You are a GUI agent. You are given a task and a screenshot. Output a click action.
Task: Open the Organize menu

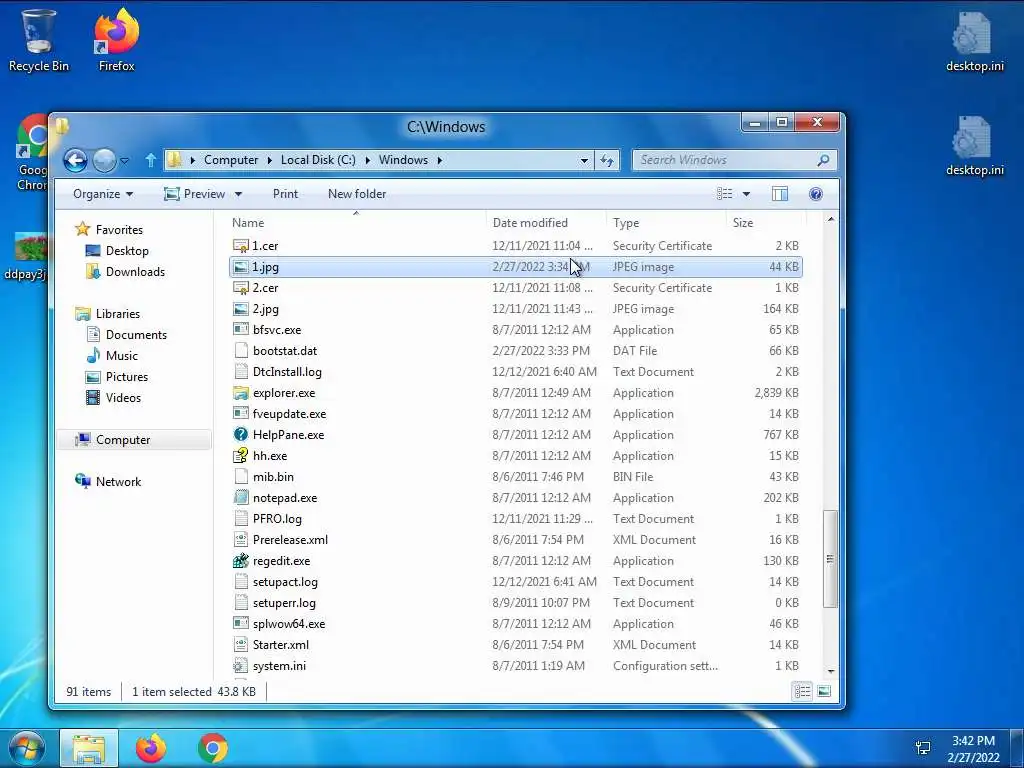[x=103, y=194]
